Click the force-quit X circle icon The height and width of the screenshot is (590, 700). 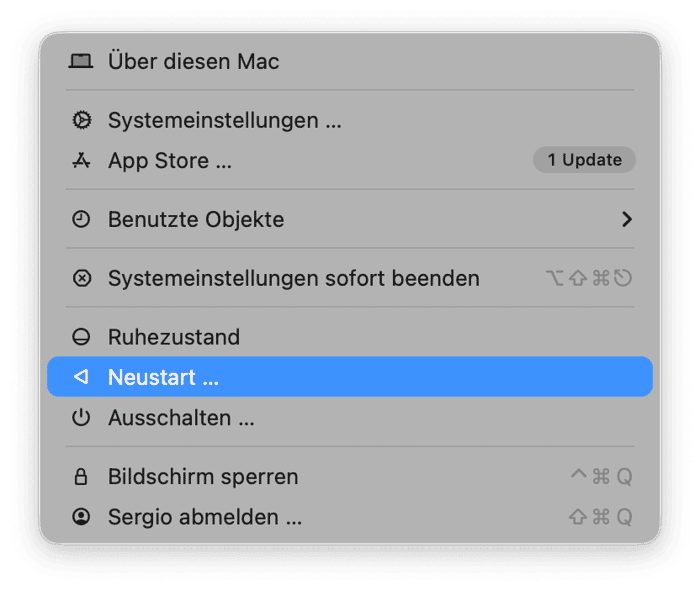pos(81,278)
